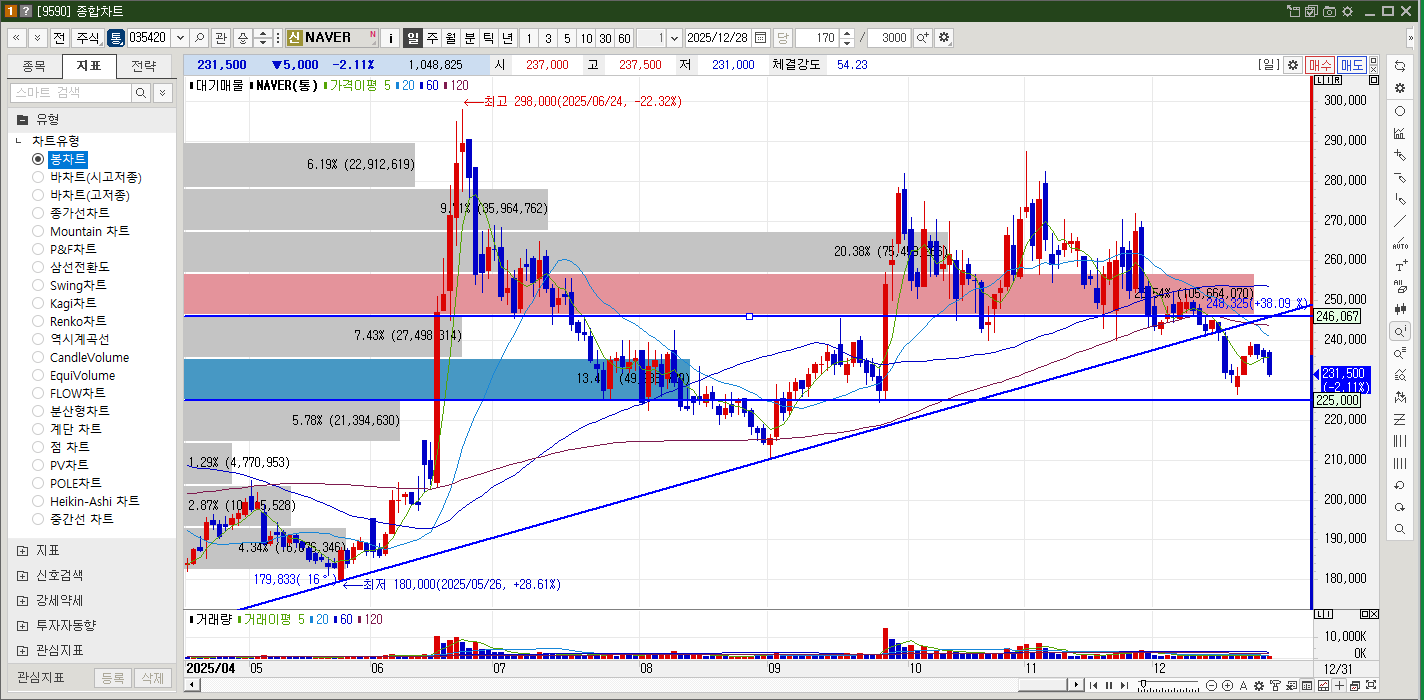Expand the 지표 tree node
Viewport: 1424px width, 700px height.
(x=23, y=551)
